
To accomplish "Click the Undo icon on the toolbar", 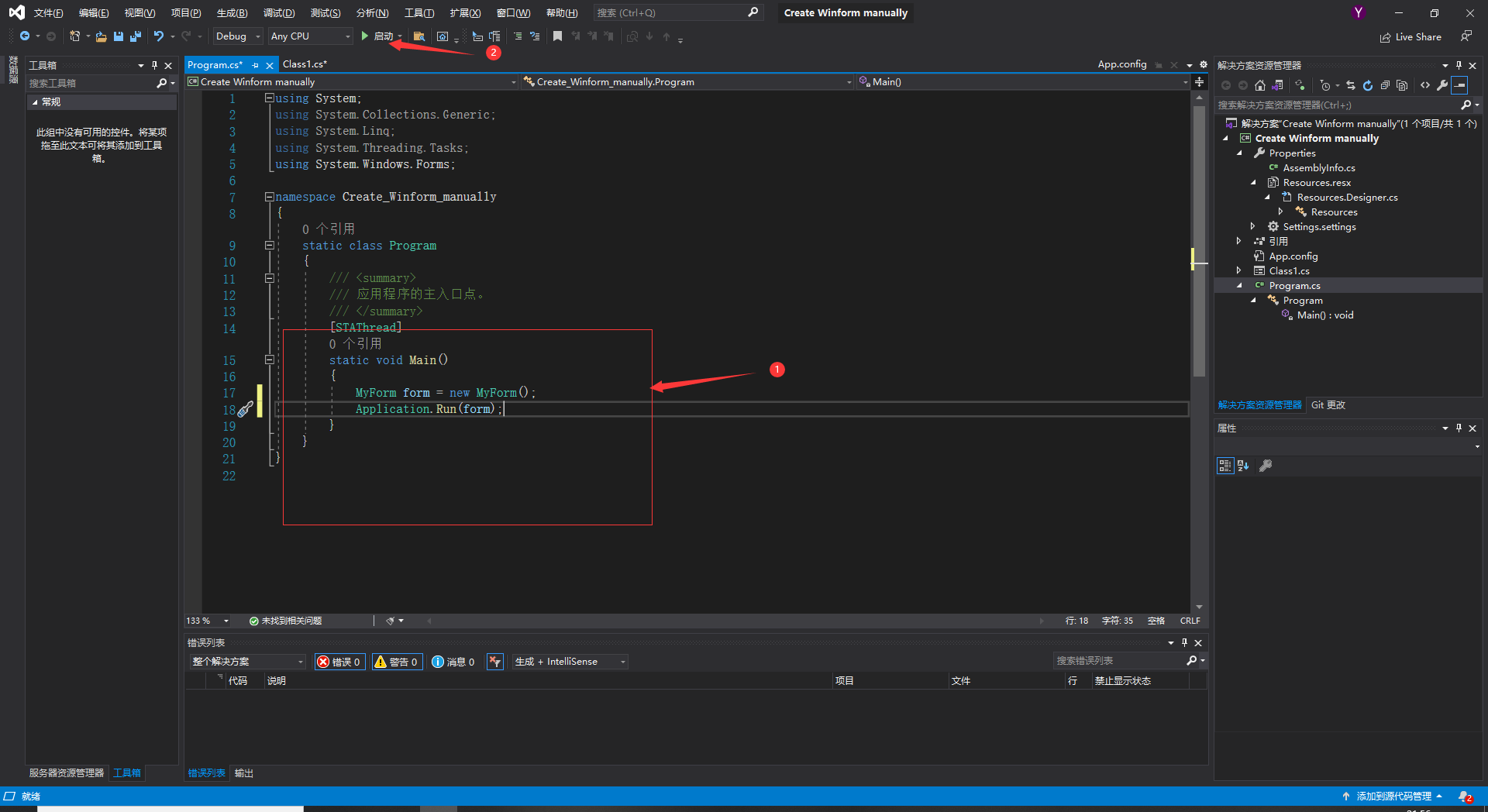I will click(157, 36).
